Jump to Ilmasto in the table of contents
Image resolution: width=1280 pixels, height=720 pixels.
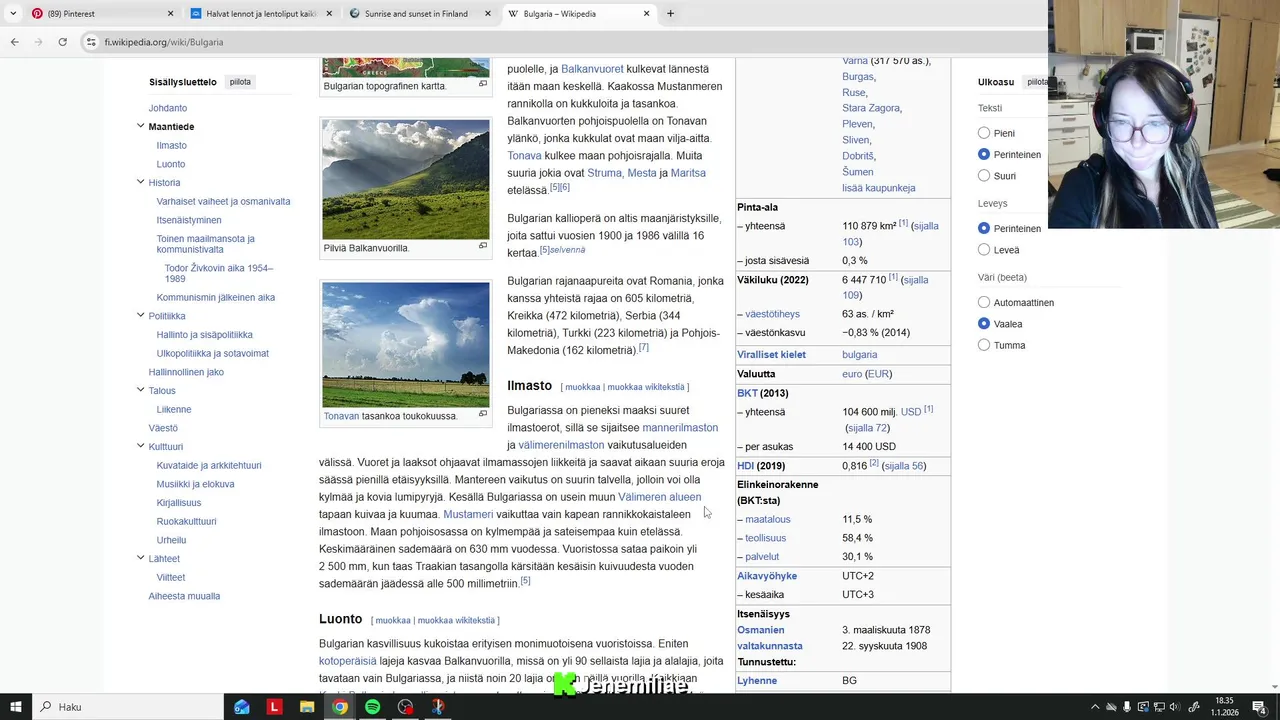click(x=172, y=145)
